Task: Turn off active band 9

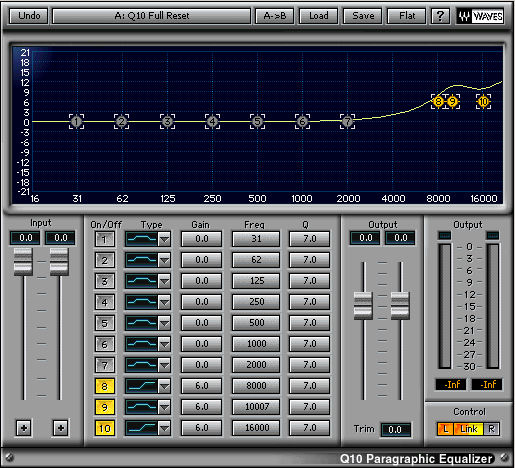Action: click(x=105, y=407)
